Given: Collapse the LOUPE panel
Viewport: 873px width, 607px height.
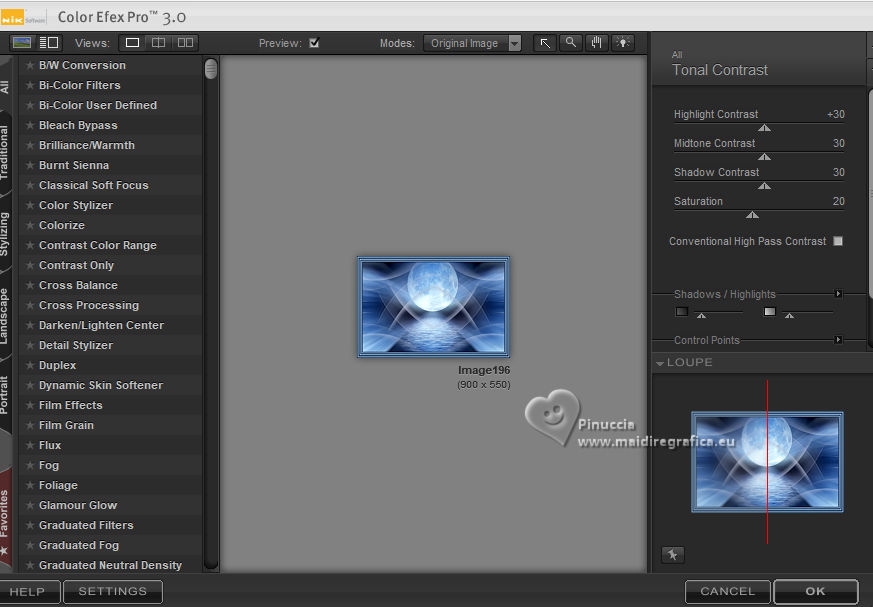Looking at the screenshot, I should pos(660,363).
